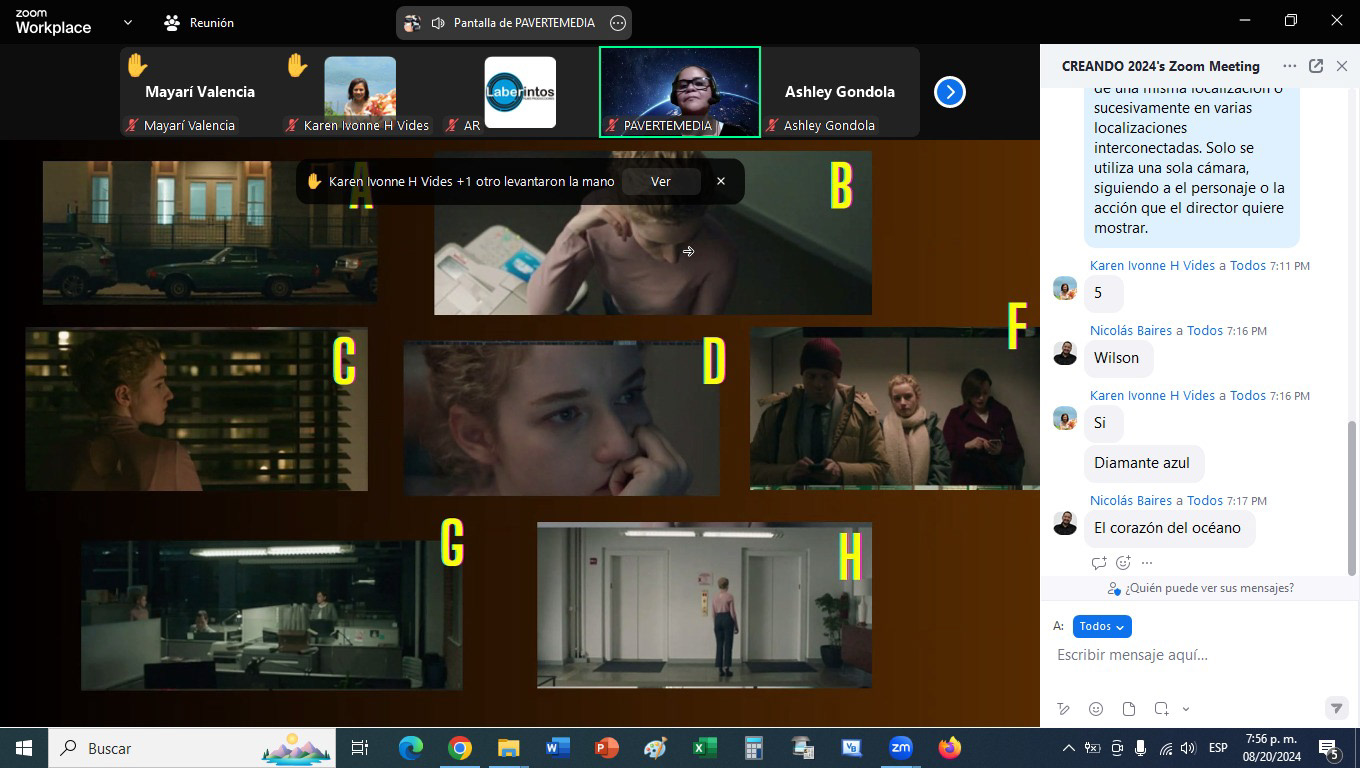
Task: Click the blue arrow to show more participants
Action: [x=948, y=91]
